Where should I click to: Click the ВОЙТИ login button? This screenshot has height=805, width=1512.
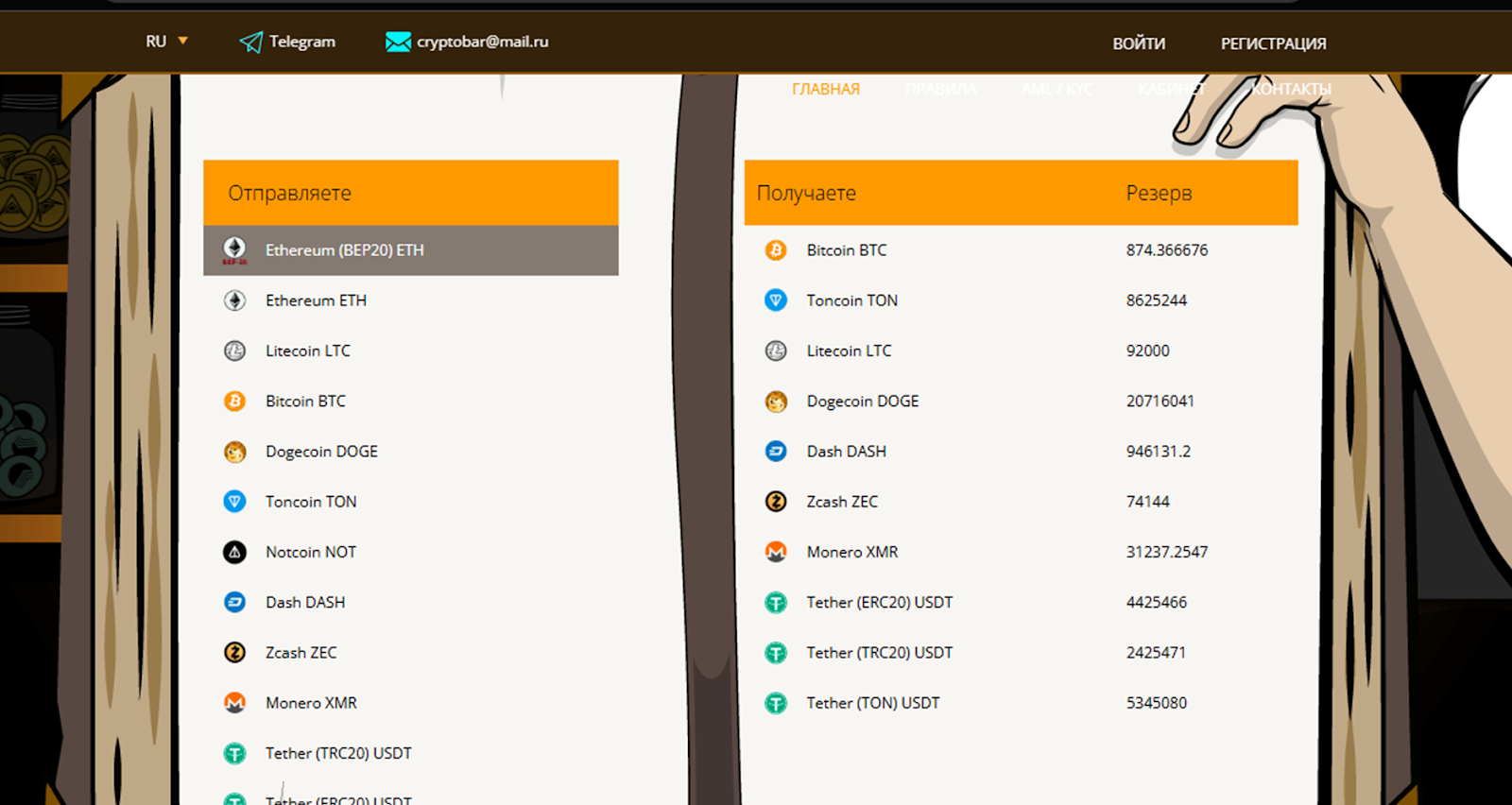point(1139,43)
